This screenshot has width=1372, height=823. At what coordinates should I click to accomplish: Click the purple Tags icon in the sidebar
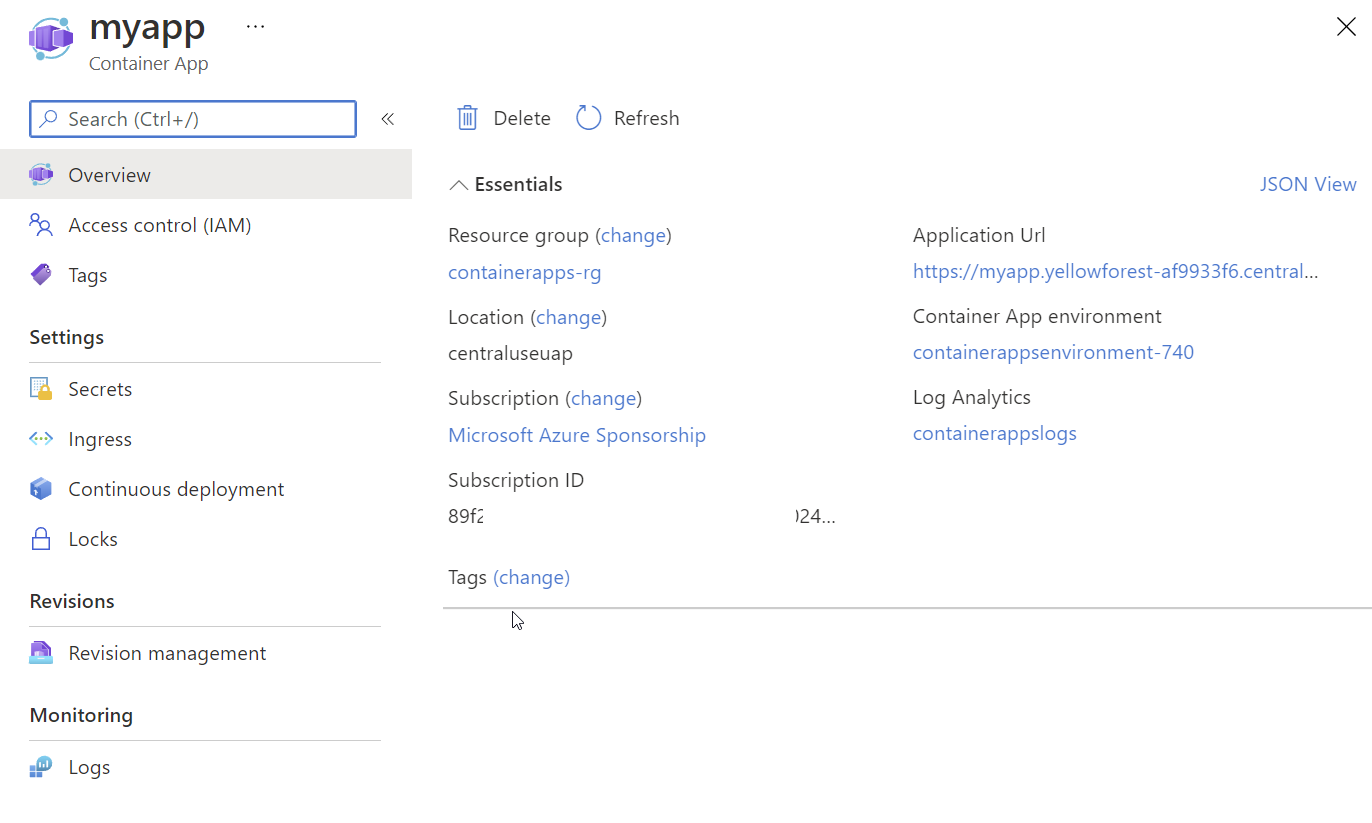[41, 275]
